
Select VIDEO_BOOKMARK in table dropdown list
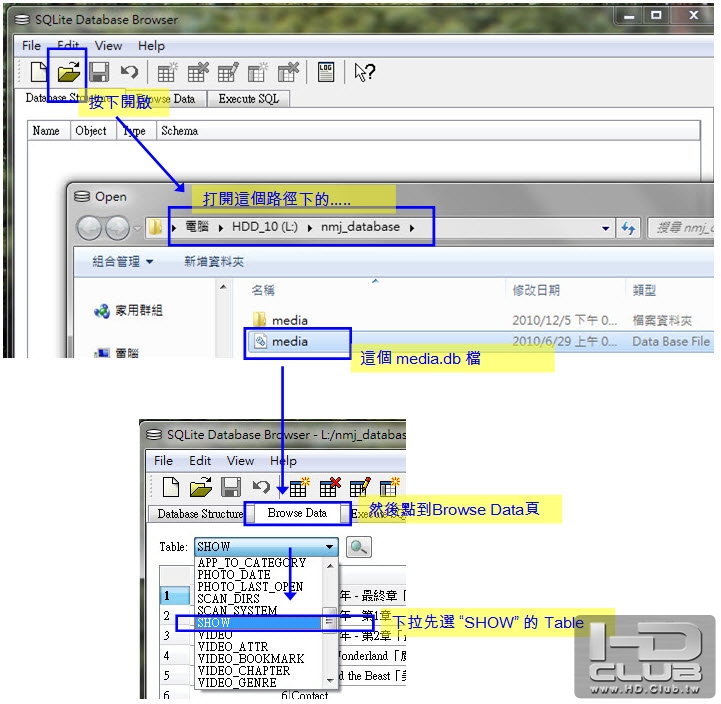pos(251,659)
